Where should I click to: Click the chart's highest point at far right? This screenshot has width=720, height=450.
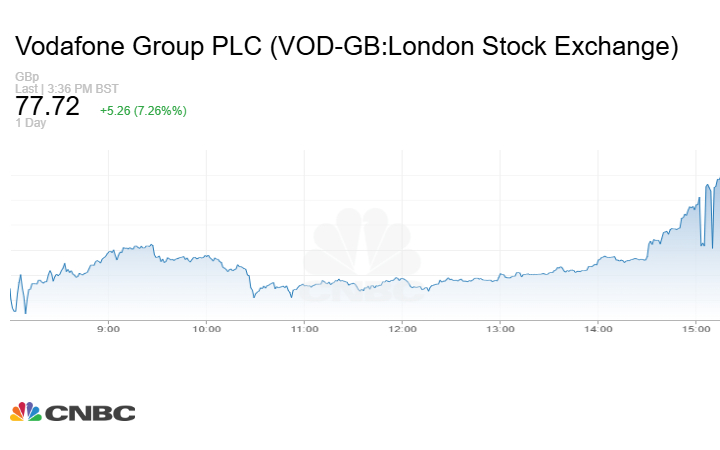point(717,180)
